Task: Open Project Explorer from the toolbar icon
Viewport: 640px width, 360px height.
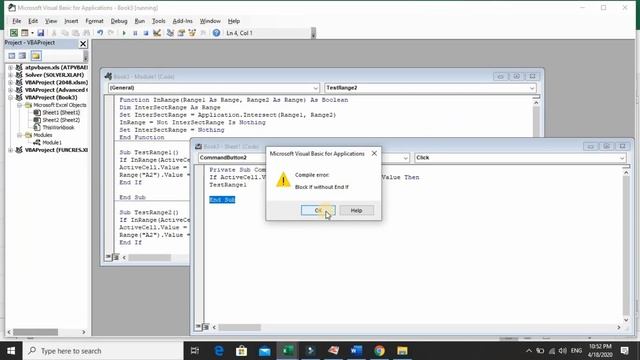Action: pos(170,33)
